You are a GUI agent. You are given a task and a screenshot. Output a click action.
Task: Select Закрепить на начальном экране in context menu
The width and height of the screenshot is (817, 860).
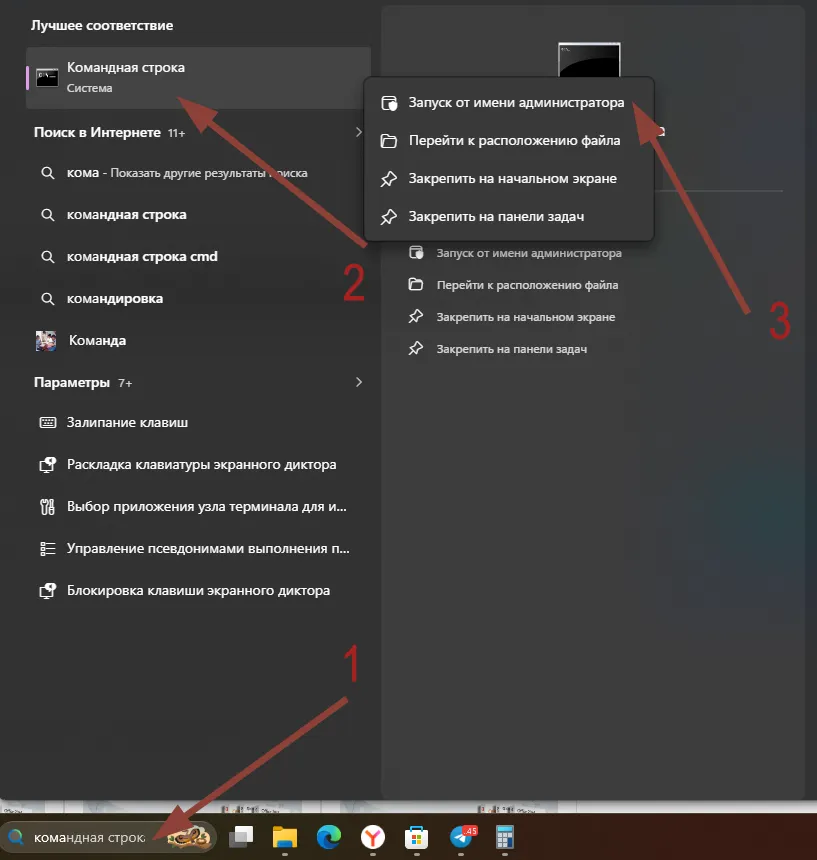(x=512, y=179)
